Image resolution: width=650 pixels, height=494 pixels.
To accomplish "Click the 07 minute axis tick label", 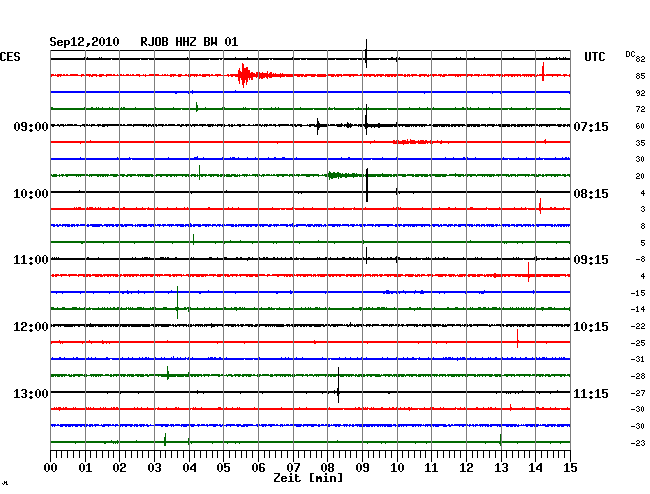I will [x=293, y=467].
